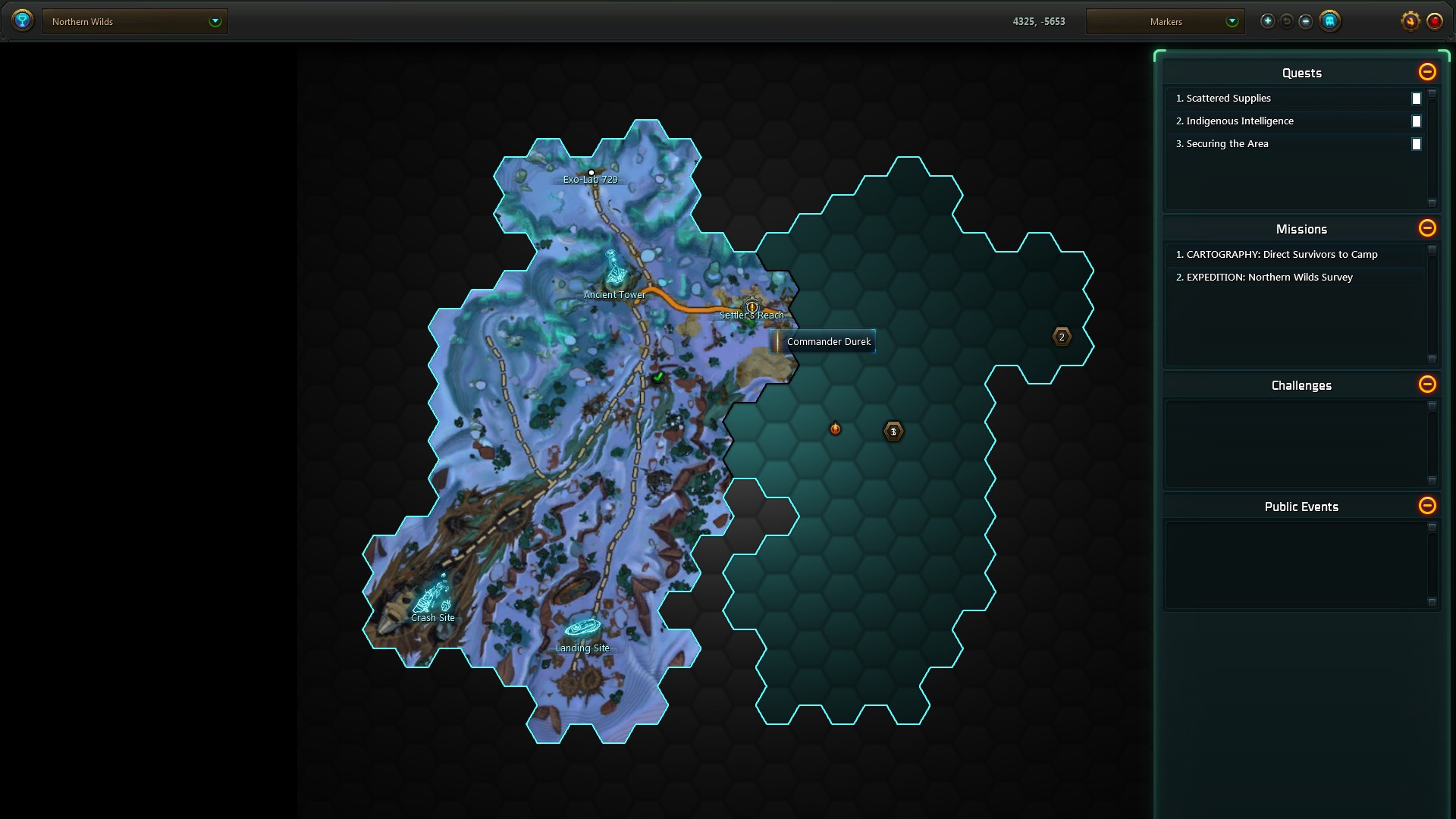Screen dimensions: 1456x819
Task: Click the Exo-Lab 729 white dot marker
Action: 591,173
